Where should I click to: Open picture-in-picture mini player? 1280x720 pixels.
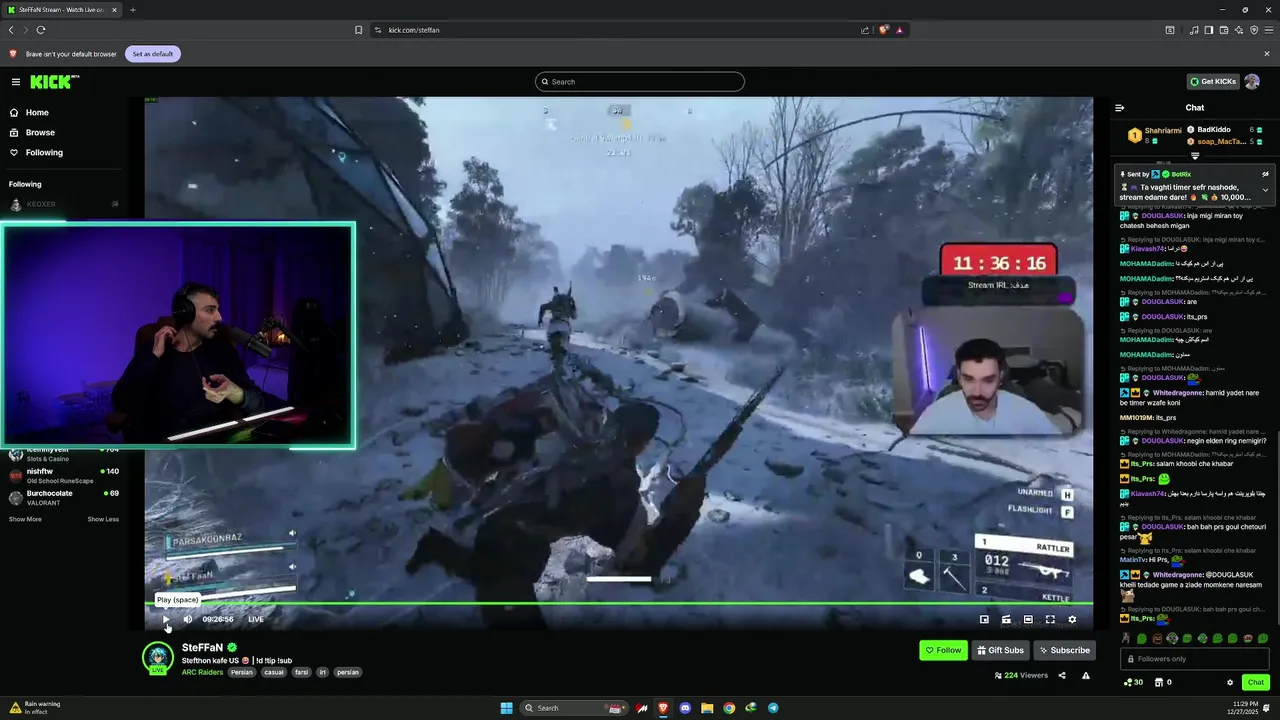coord(984,619)
